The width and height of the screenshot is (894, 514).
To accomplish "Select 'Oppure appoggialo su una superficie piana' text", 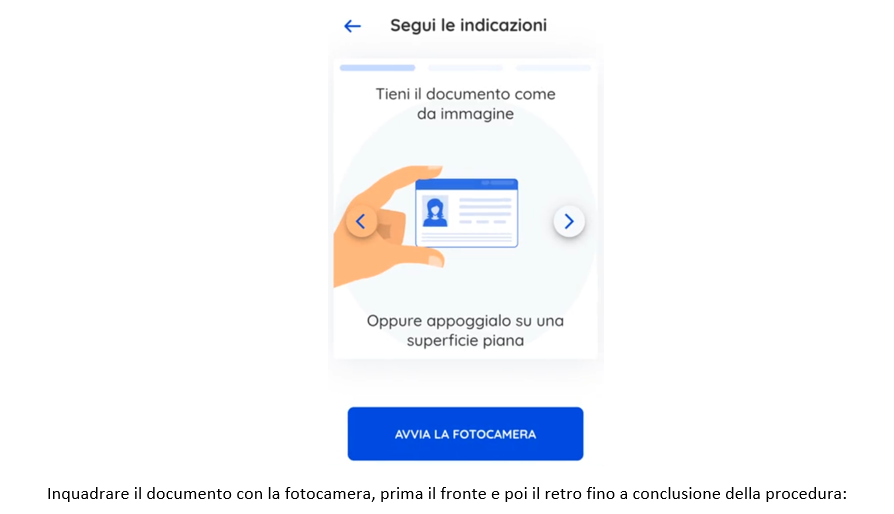I will pyautogui.click(x=465, y=331).
